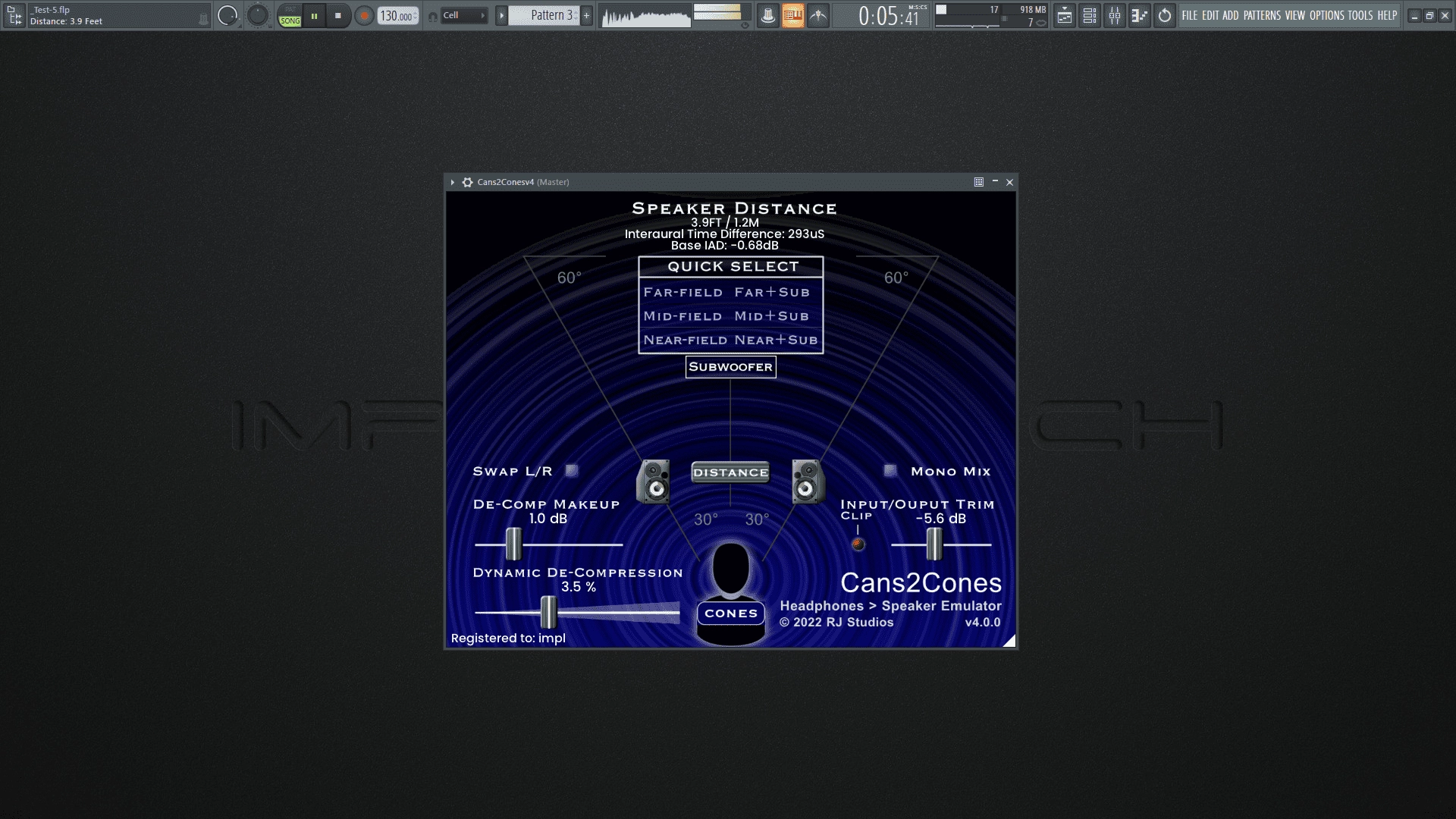The height and width of the screenshot is (819, 1456).
Task: Click the Input/Output Trim slider handle
Action: [x=934, y=544]
